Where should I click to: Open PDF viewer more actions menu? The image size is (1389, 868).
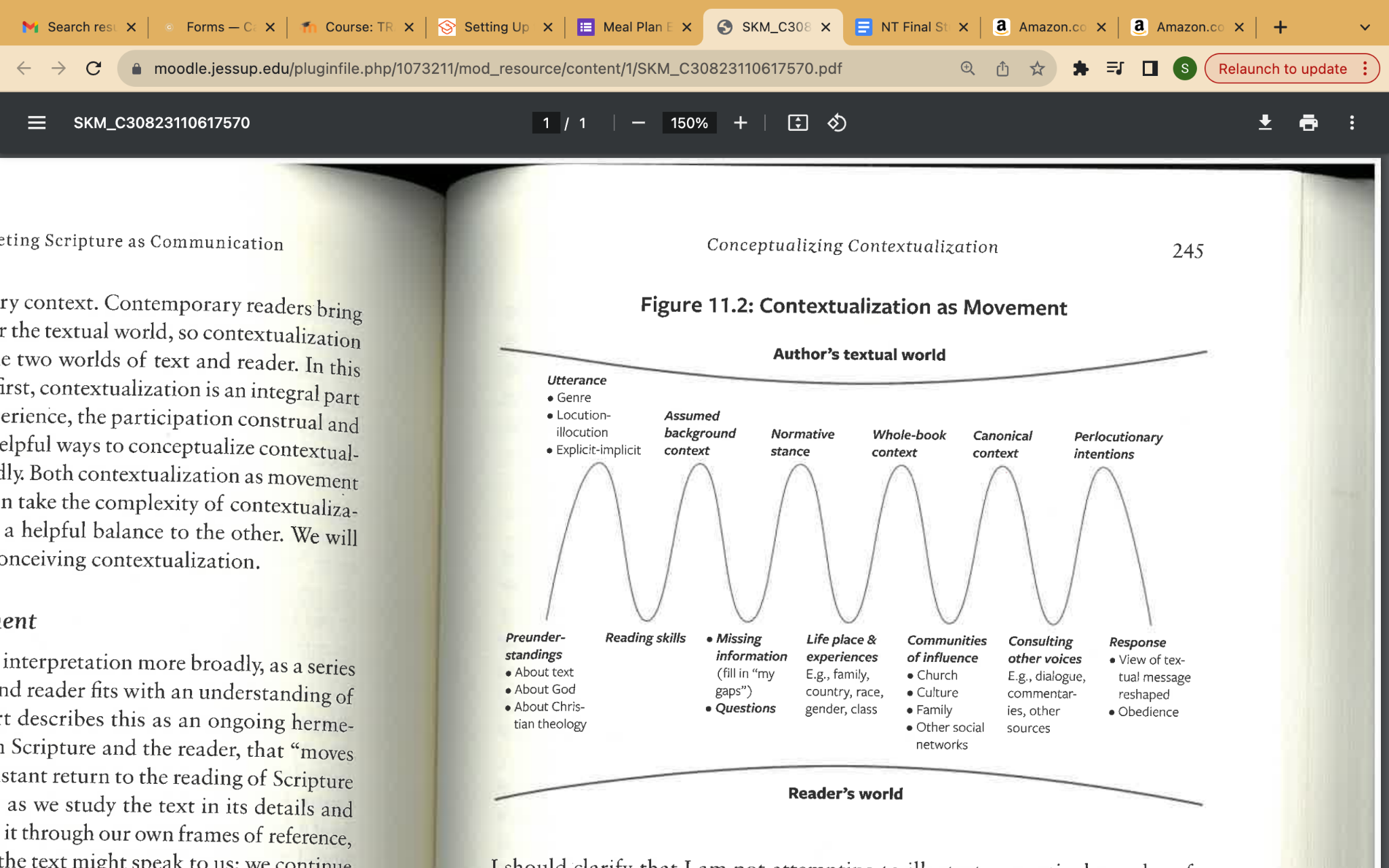point(1352,123)
